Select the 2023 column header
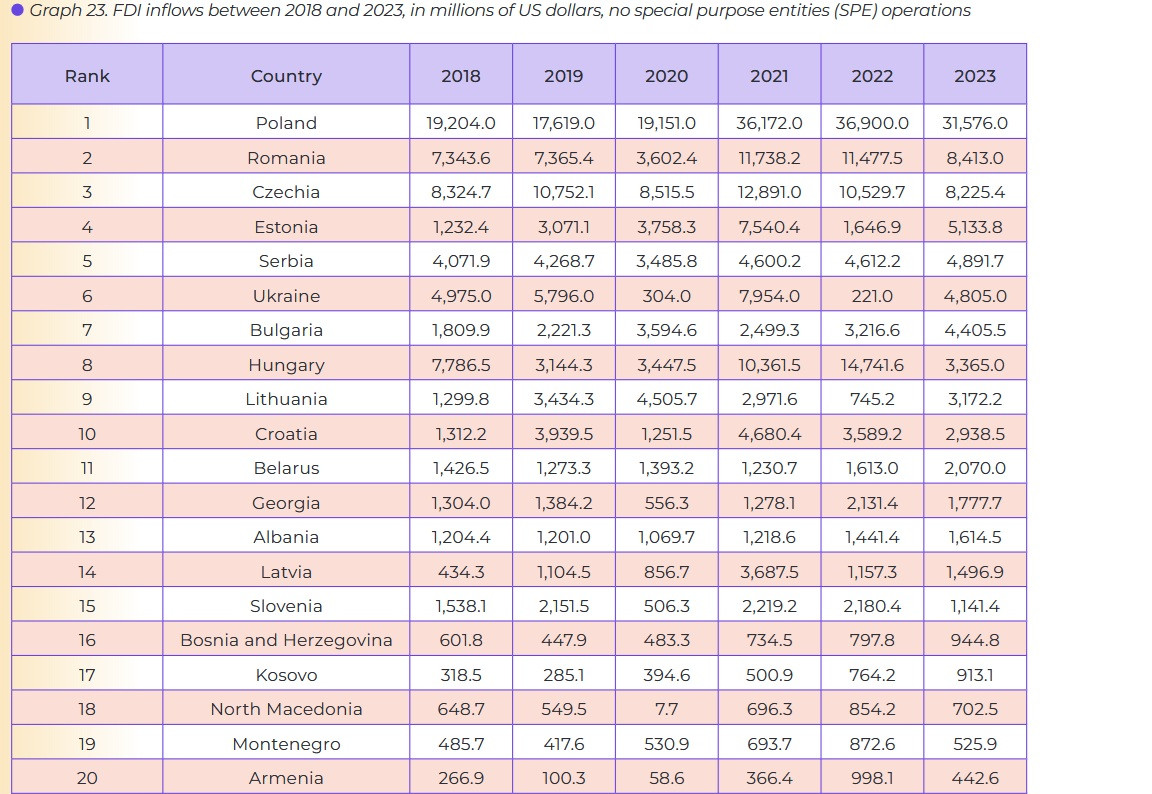The width and height of the screenshot is (1152, 794). [x=974, y=76]
